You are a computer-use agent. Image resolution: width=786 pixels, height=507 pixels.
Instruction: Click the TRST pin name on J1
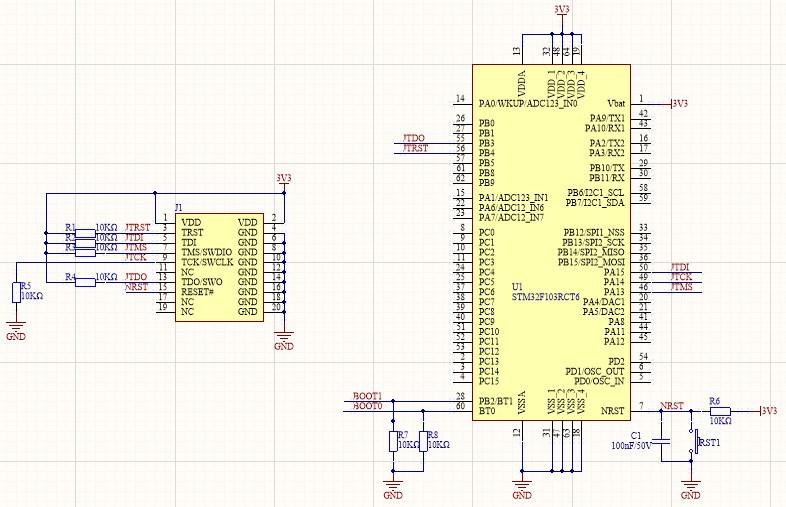[192, 233]
